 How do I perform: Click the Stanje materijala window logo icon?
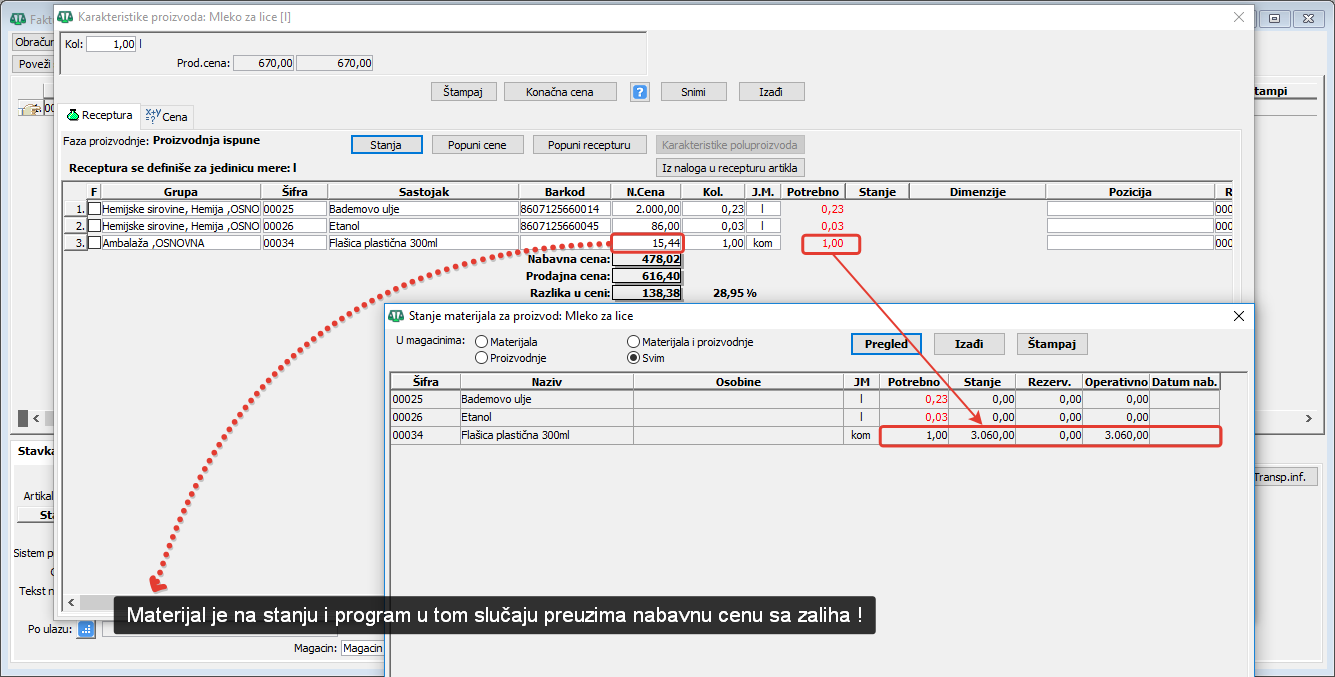[397, 316]
